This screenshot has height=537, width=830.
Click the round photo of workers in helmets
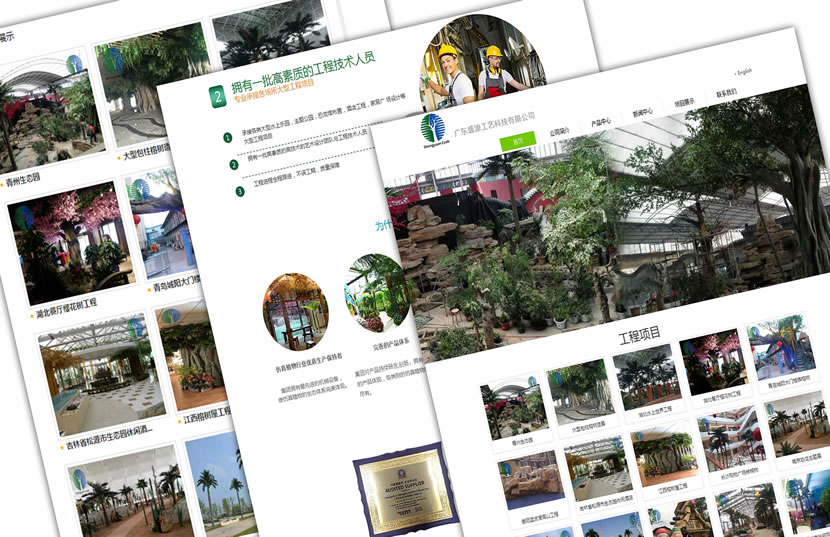[x=483, y=62]
